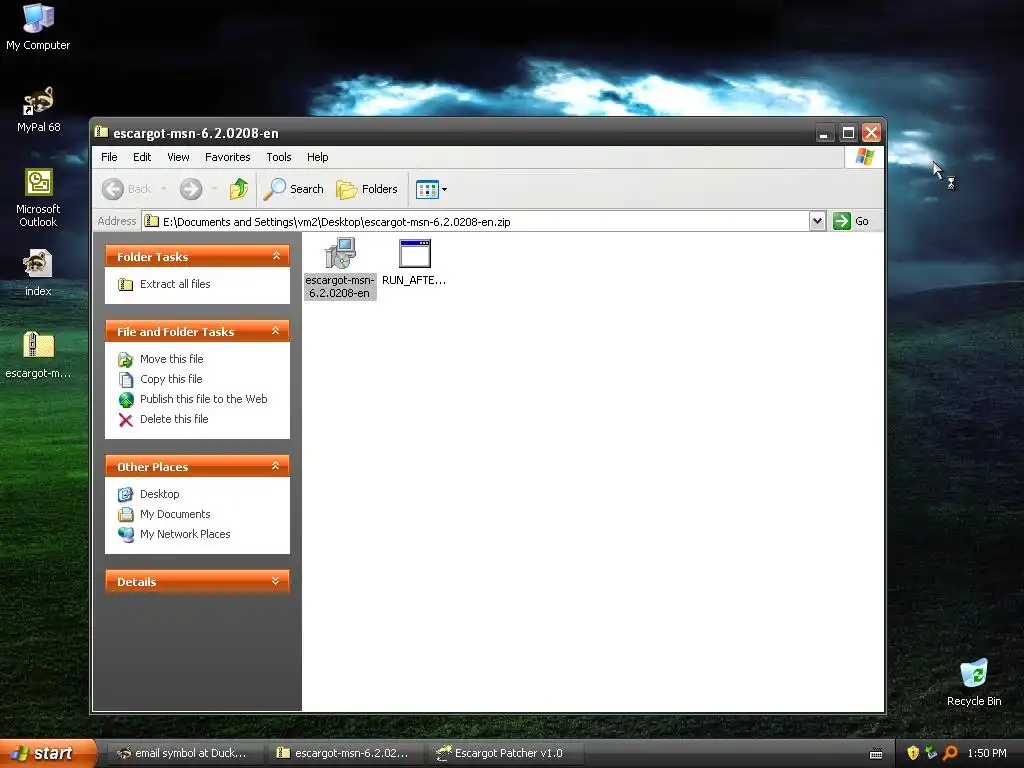Click the security shield tray icon

[913, 753]
